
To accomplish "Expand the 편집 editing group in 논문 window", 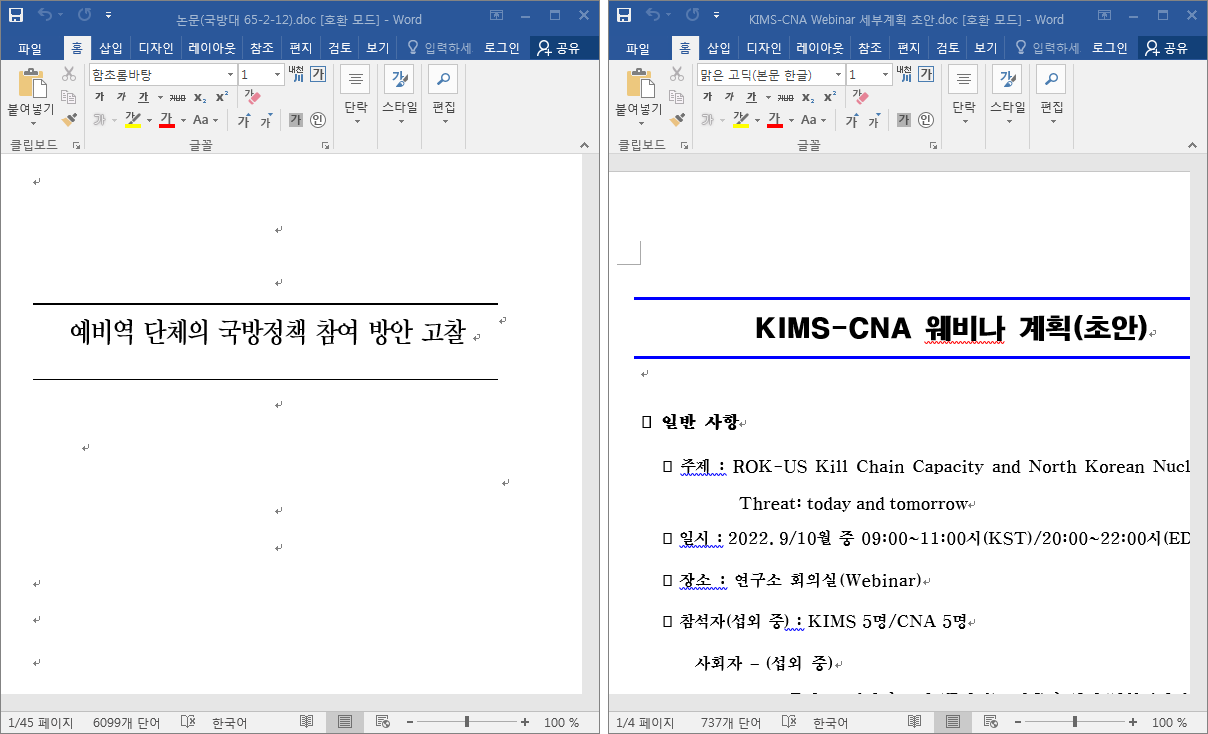I will tap(443, 95).
